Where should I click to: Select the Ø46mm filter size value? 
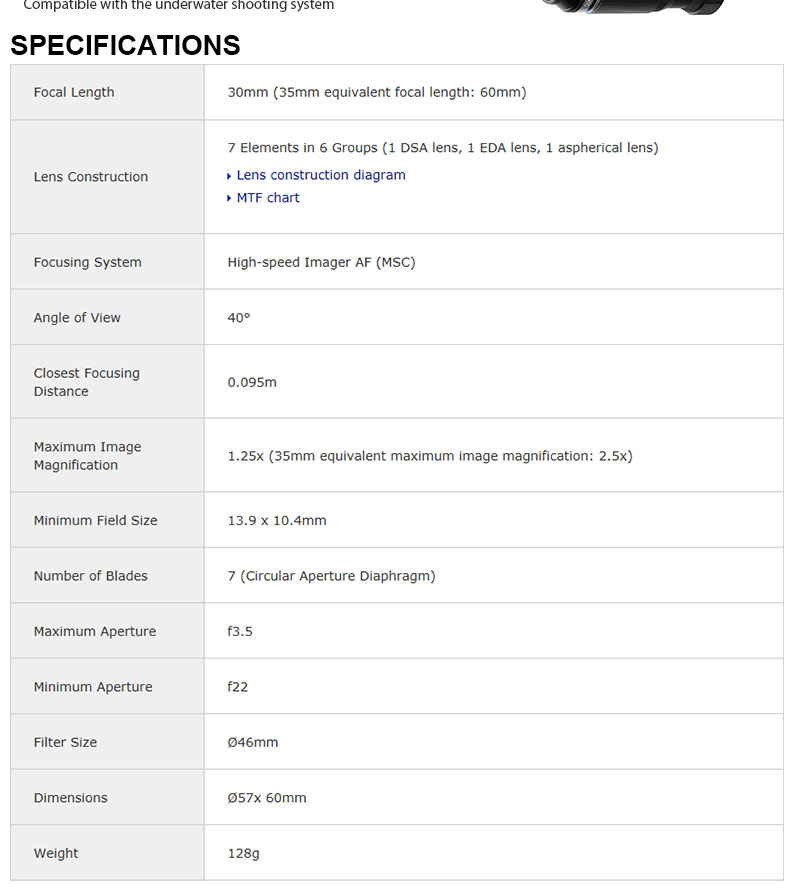[253, 742]
